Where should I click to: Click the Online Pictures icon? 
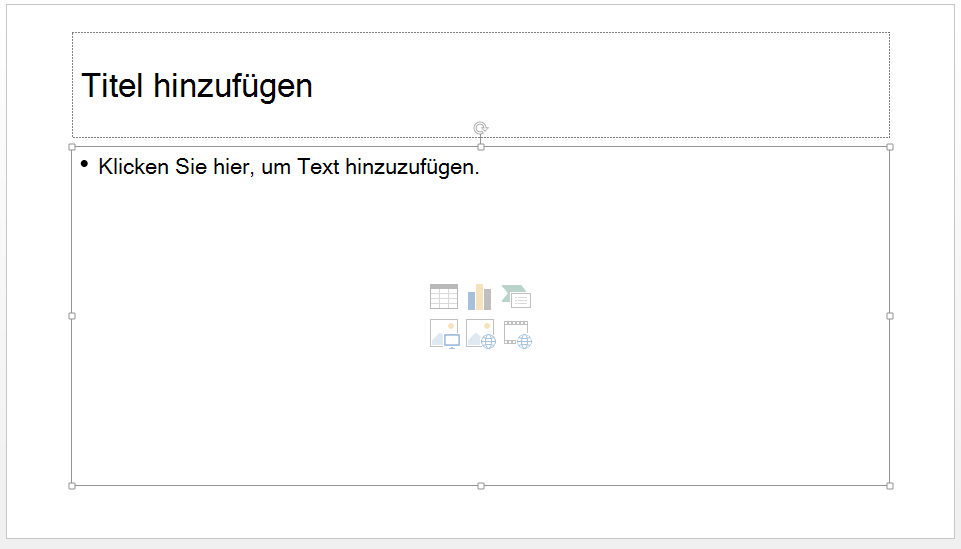(480, 334)
